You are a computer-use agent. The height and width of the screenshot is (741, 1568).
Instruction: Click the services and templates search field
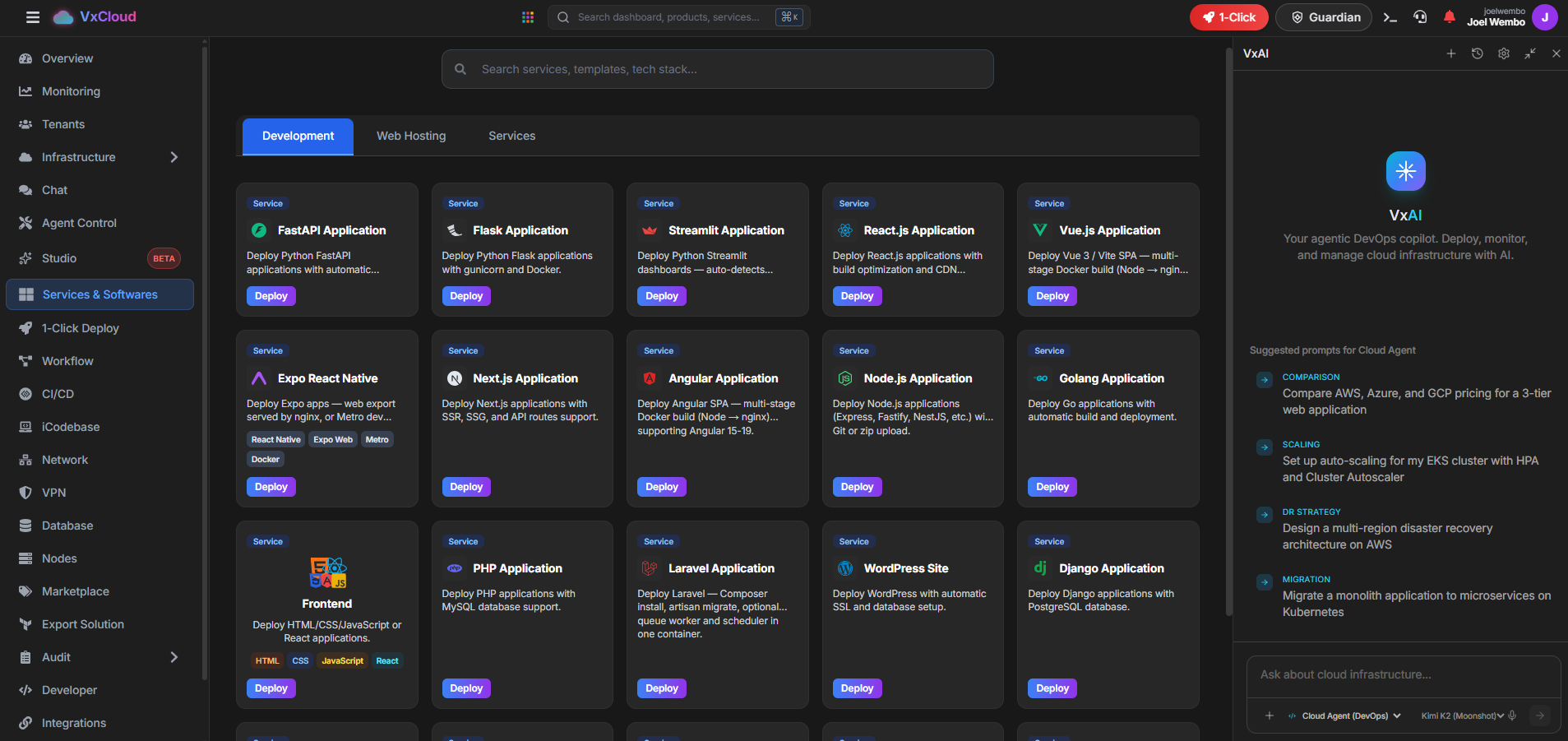point(717,69)
